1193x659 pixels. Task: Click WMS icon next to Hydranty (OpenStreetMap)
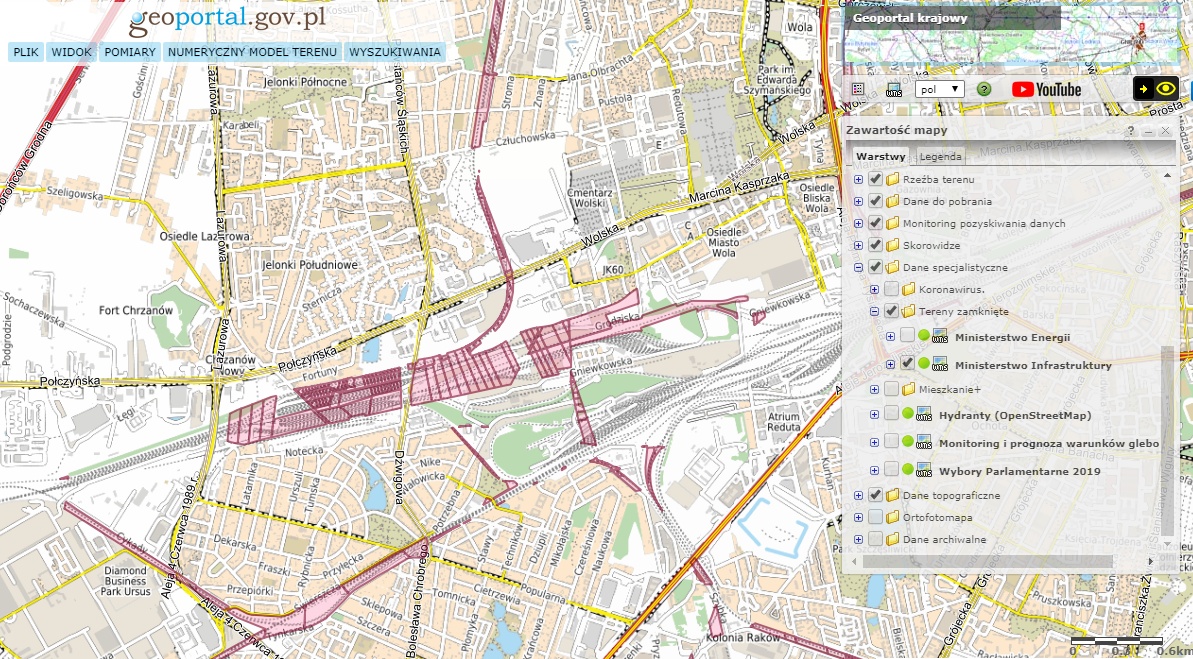[x=924, y=414]
